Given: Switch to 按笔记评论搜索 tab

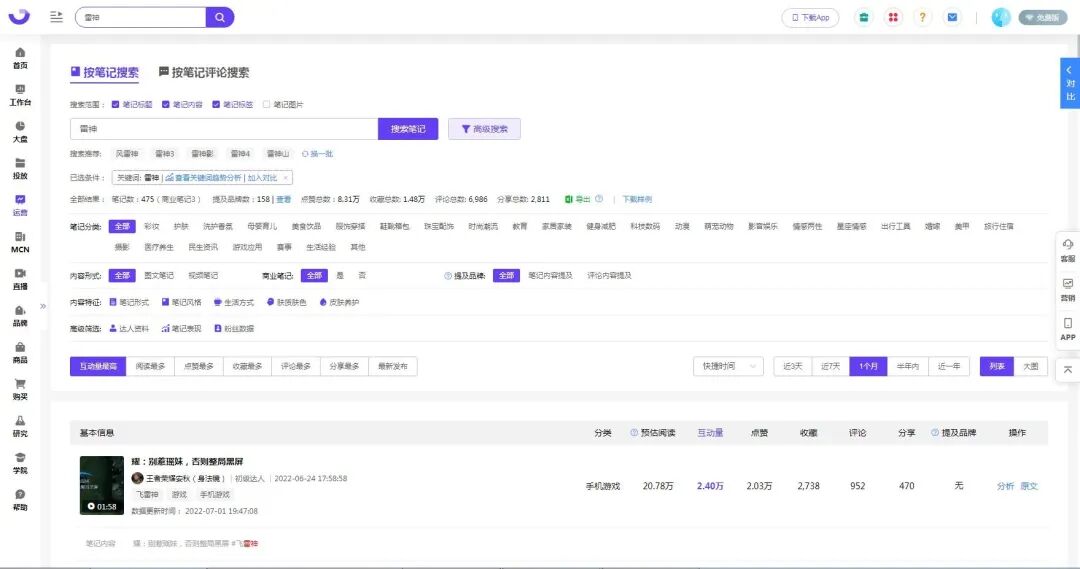Looking at the screenshot, I should tap(204, 72).
